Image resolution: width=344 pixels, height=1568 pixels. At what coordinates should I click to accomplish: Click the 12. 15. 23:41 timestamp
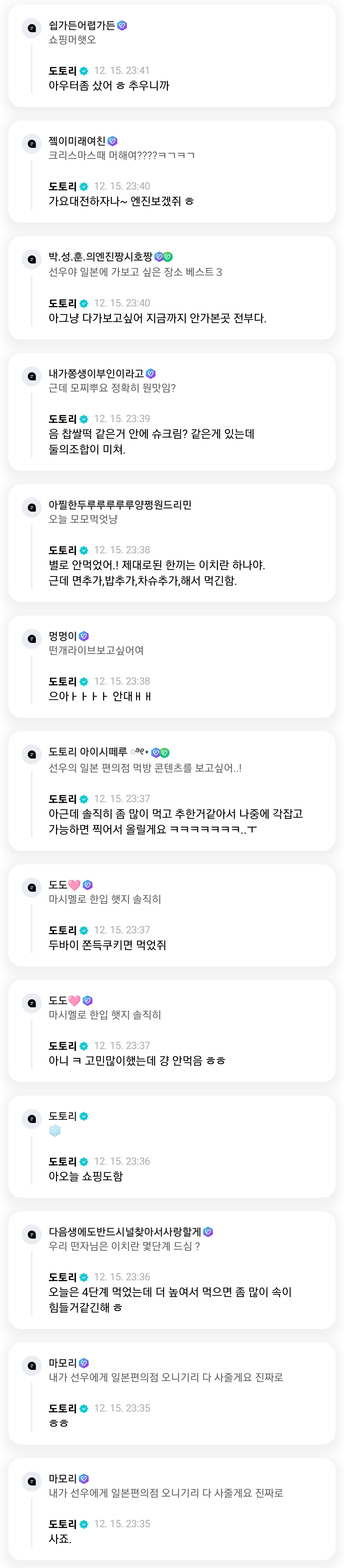click(x=122, y=71)
